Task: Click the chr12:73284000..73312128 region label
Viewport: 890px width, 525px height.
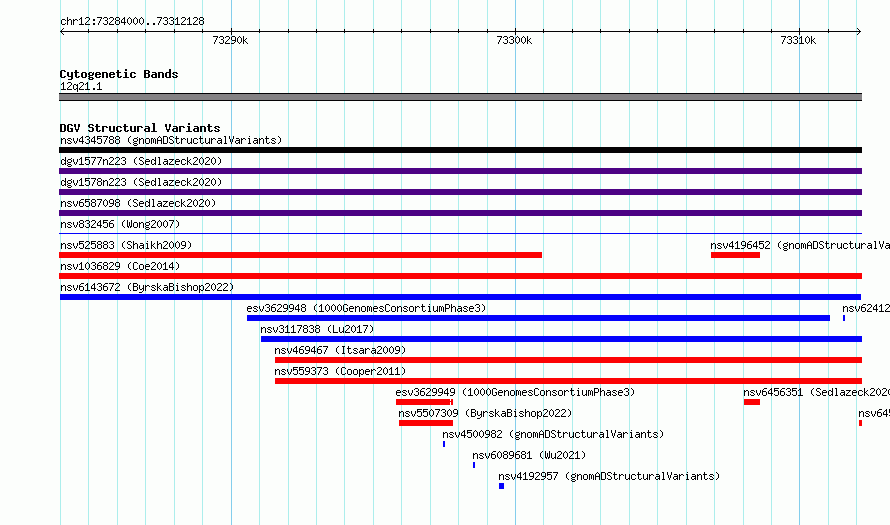Action: [x=132, y=21]
